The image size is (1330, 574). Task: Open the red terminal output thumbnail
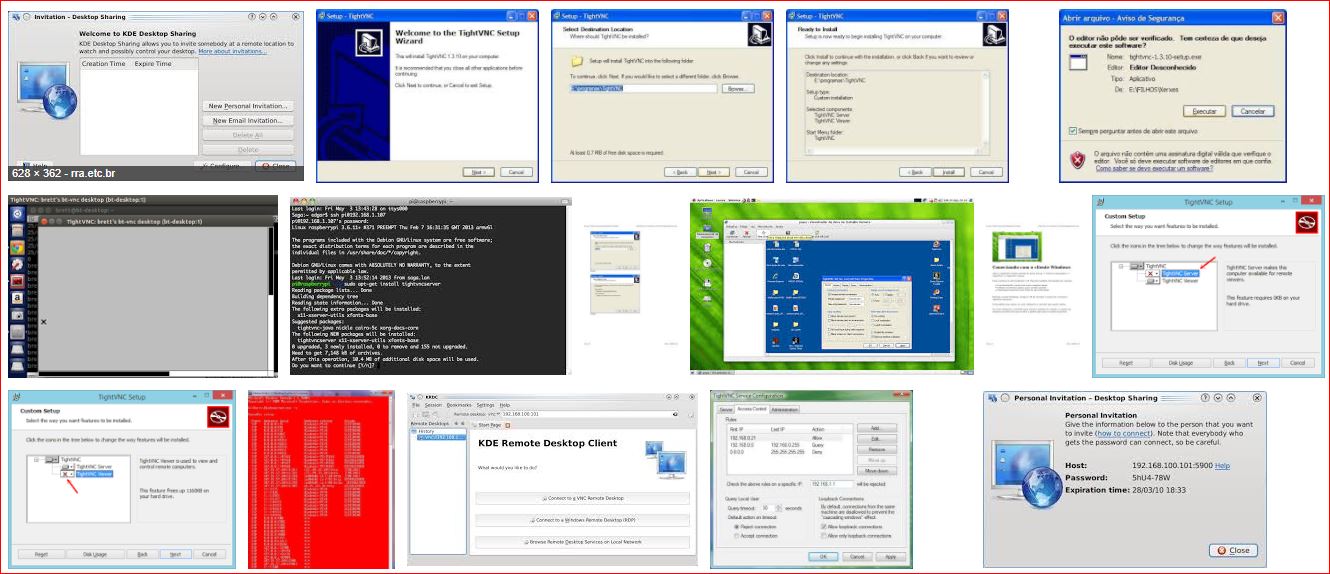coord(322,480)
